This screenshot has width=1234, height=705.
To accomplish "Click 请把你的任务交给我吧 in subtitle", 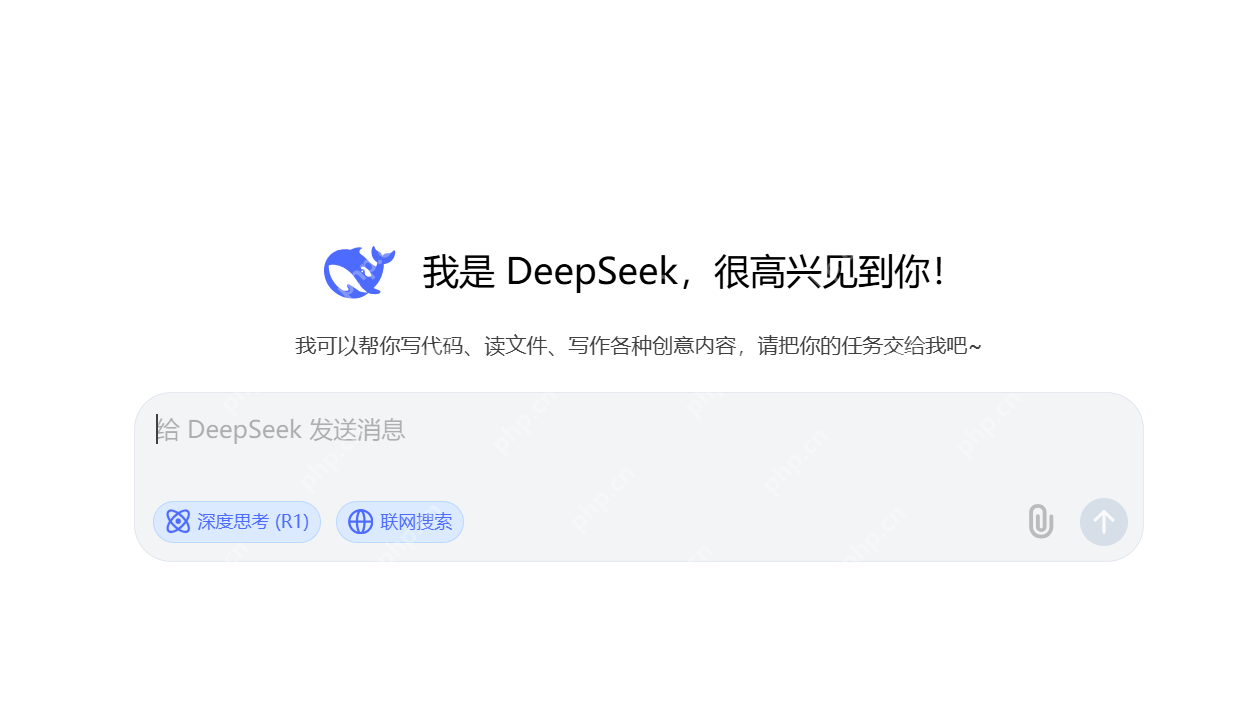I will 862,346.
